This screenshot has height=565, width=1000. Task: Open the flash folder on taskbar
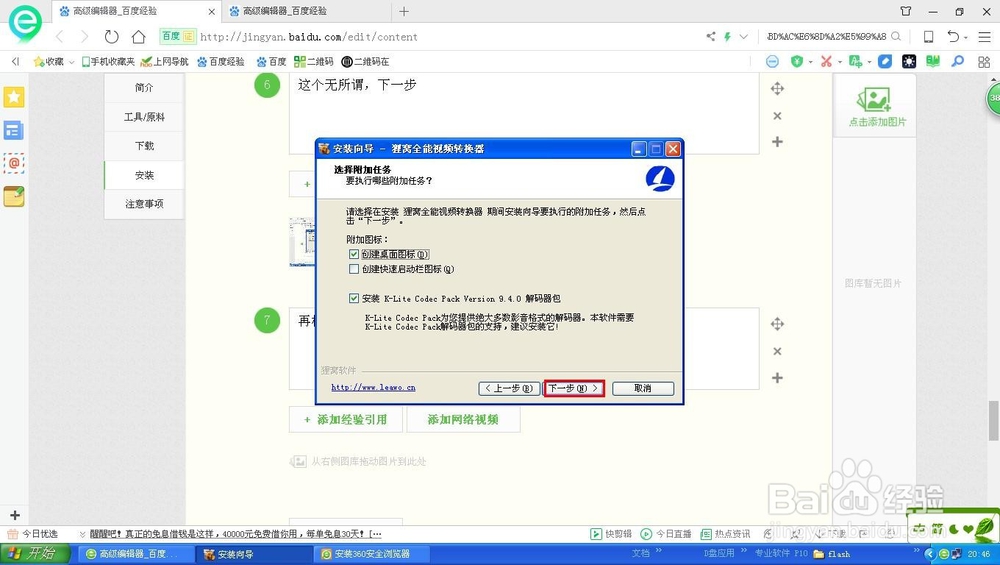pos(832,554)
